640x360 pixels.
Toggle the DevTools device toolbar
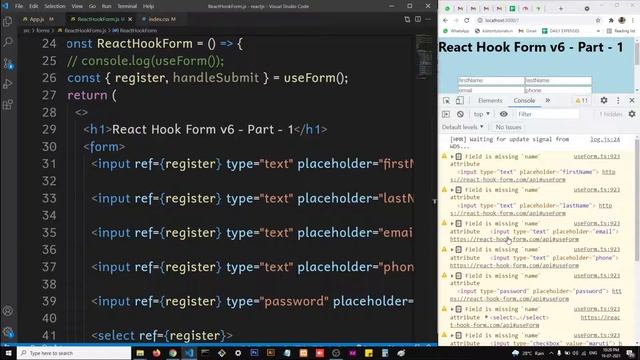click(x=460, y=100)
